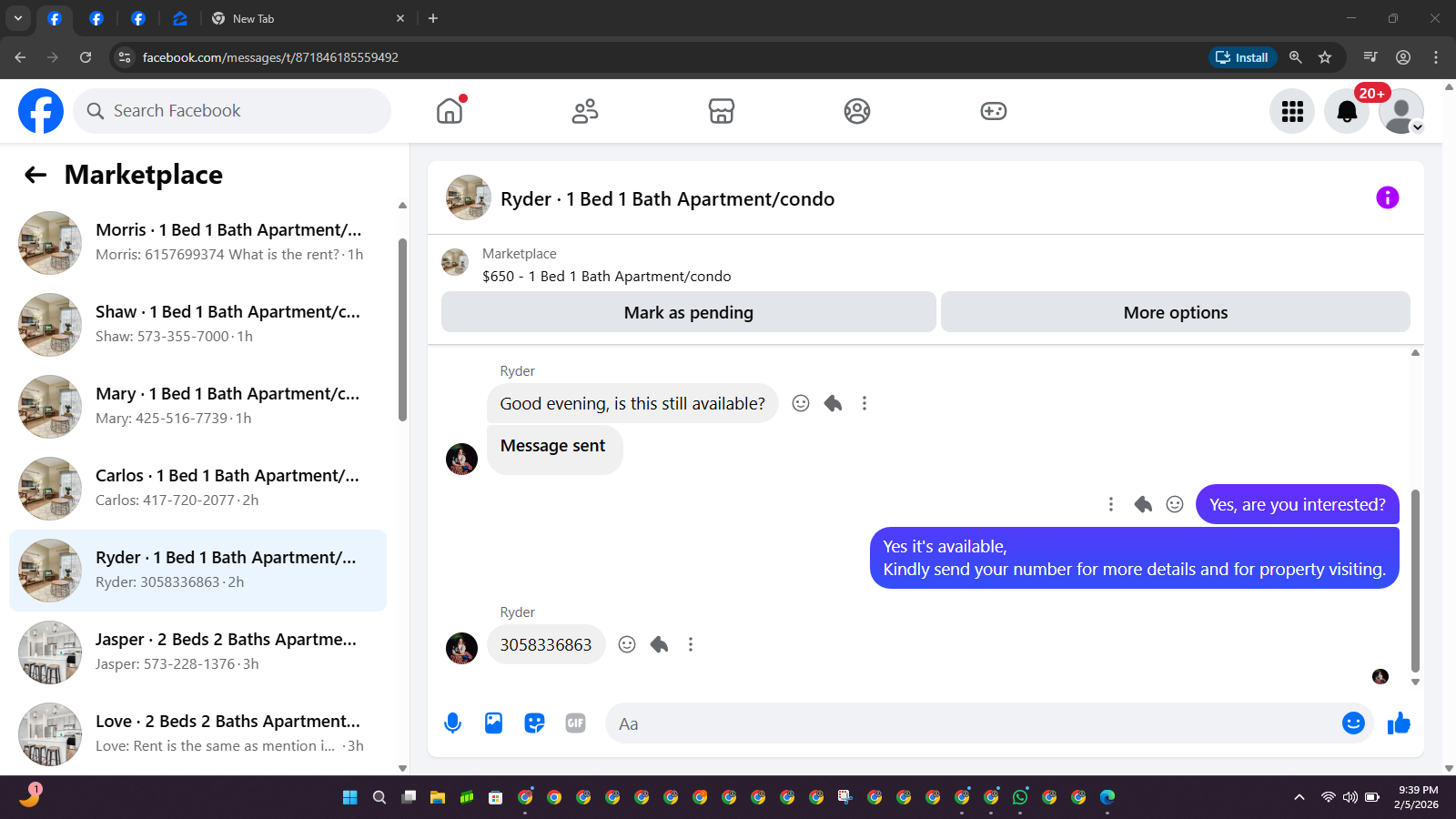The width and height of the screenshot is (1456, 819).
Task: Choose the GIF icon in composer
Action: click(575, 723)
